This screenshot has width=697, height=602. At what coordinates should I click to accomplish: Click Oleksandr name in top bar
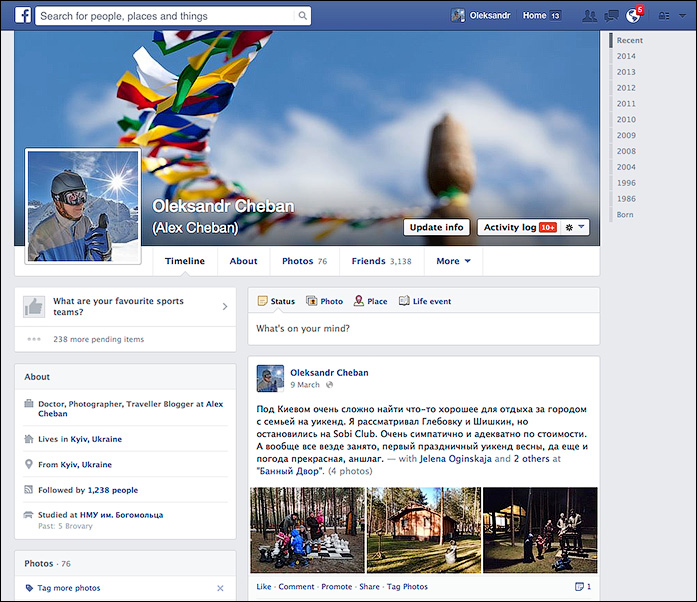pyautogui.click(x=490, y=16)
